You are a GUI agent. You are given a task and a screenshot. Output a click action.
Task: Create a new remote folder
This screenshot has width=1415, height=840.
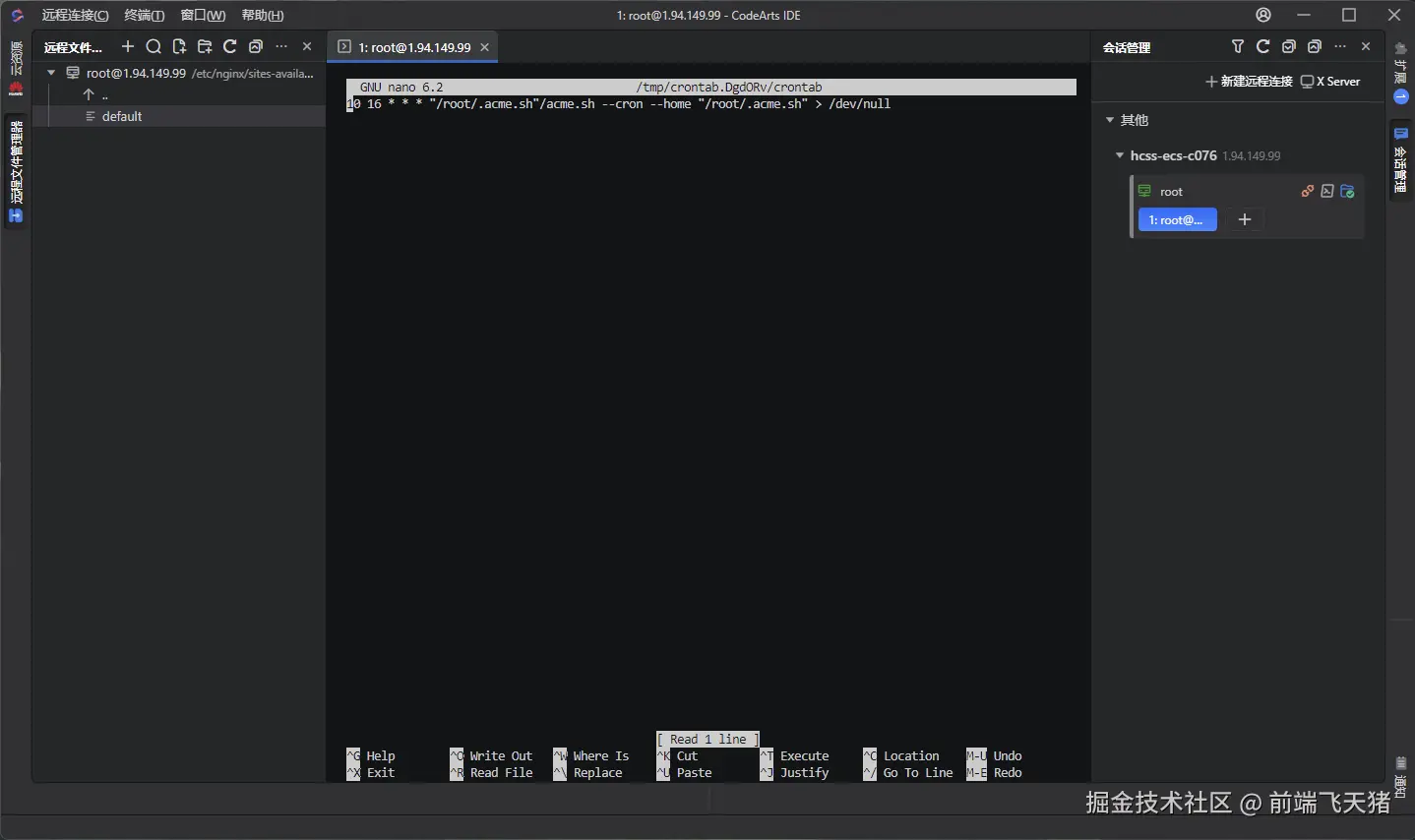tap(205, 46)
